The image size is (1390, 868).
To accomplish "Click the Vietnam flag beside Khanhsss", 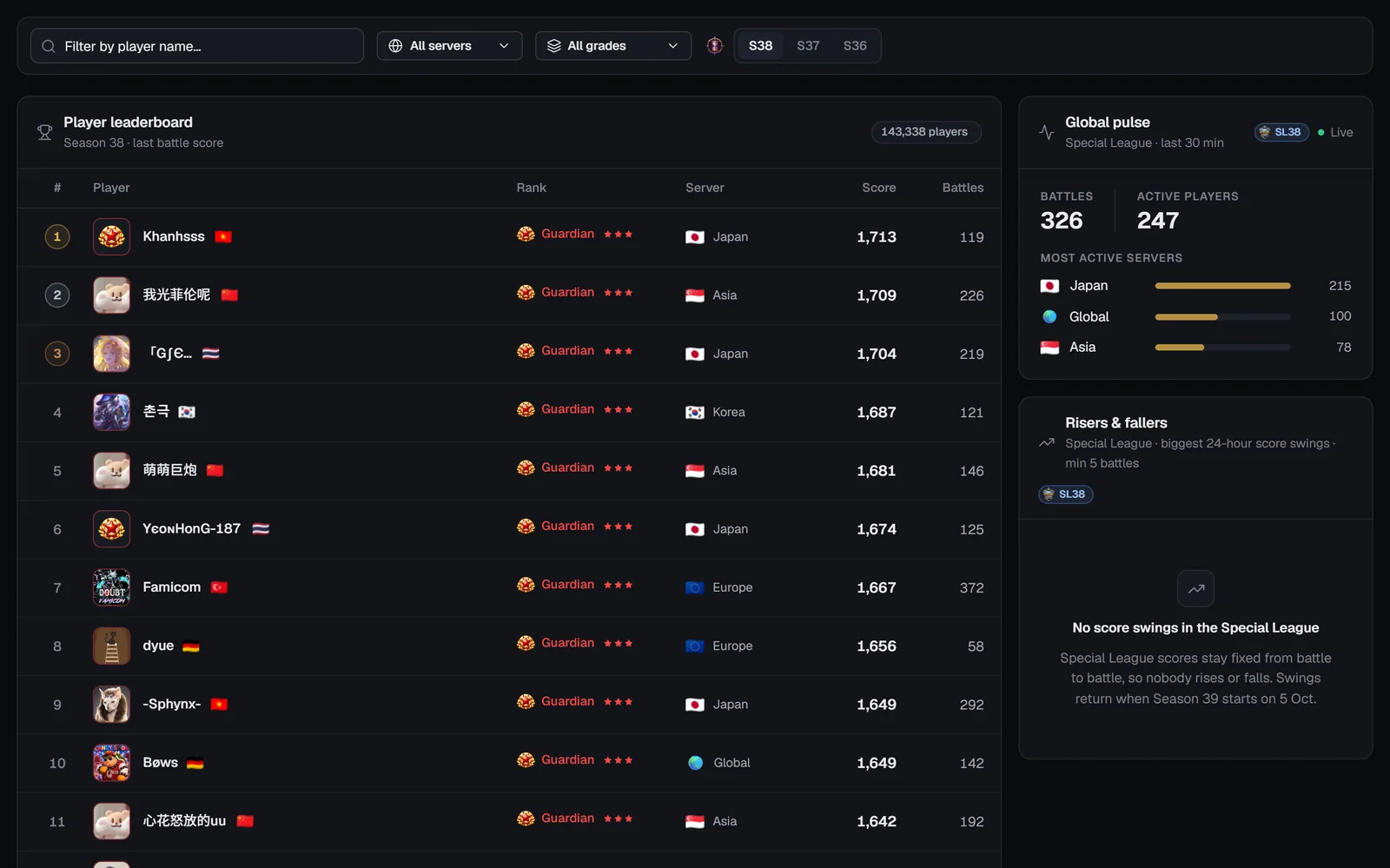I will [x=223, y=236].
